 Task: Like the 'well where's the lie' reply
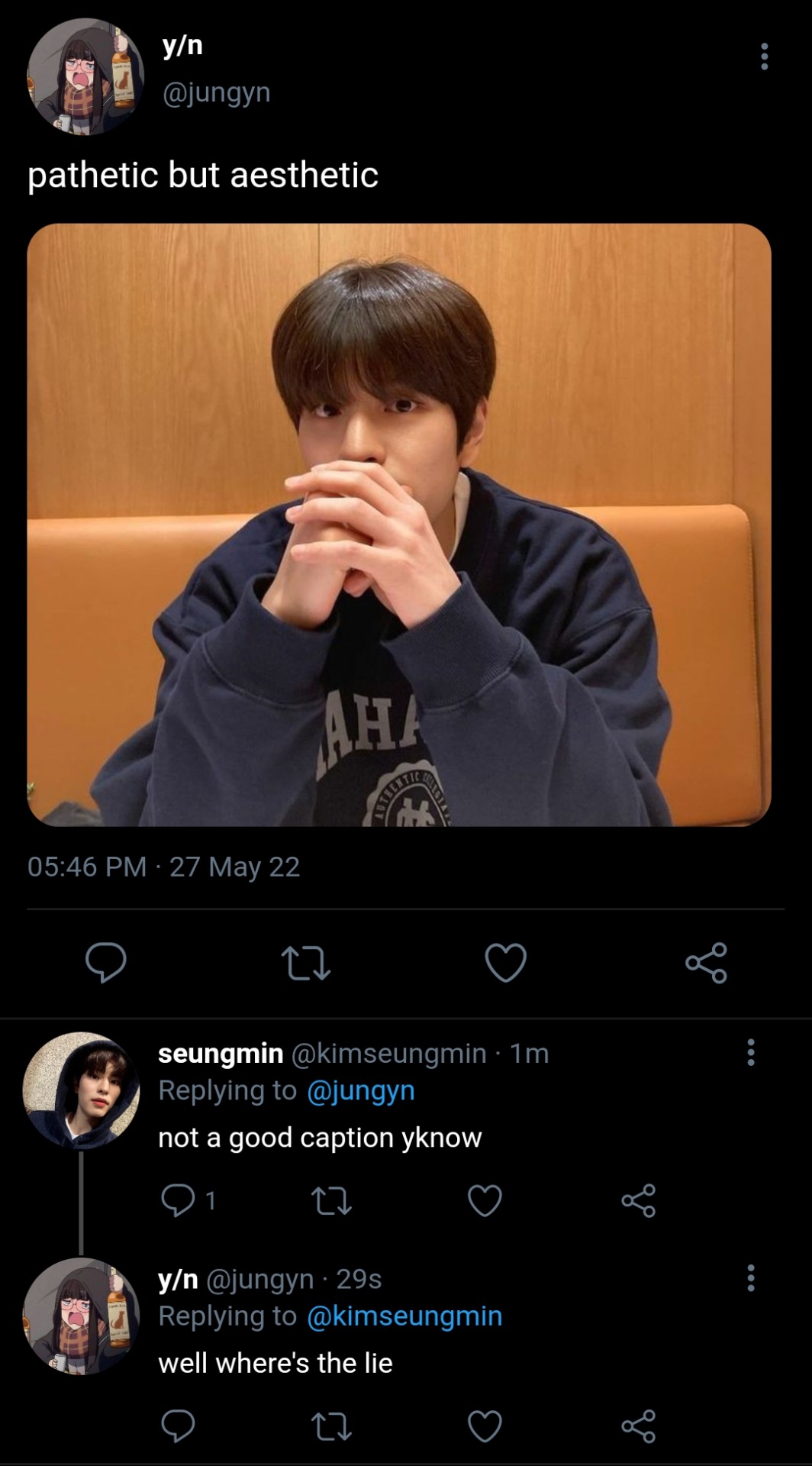[x=485, y=1426]
